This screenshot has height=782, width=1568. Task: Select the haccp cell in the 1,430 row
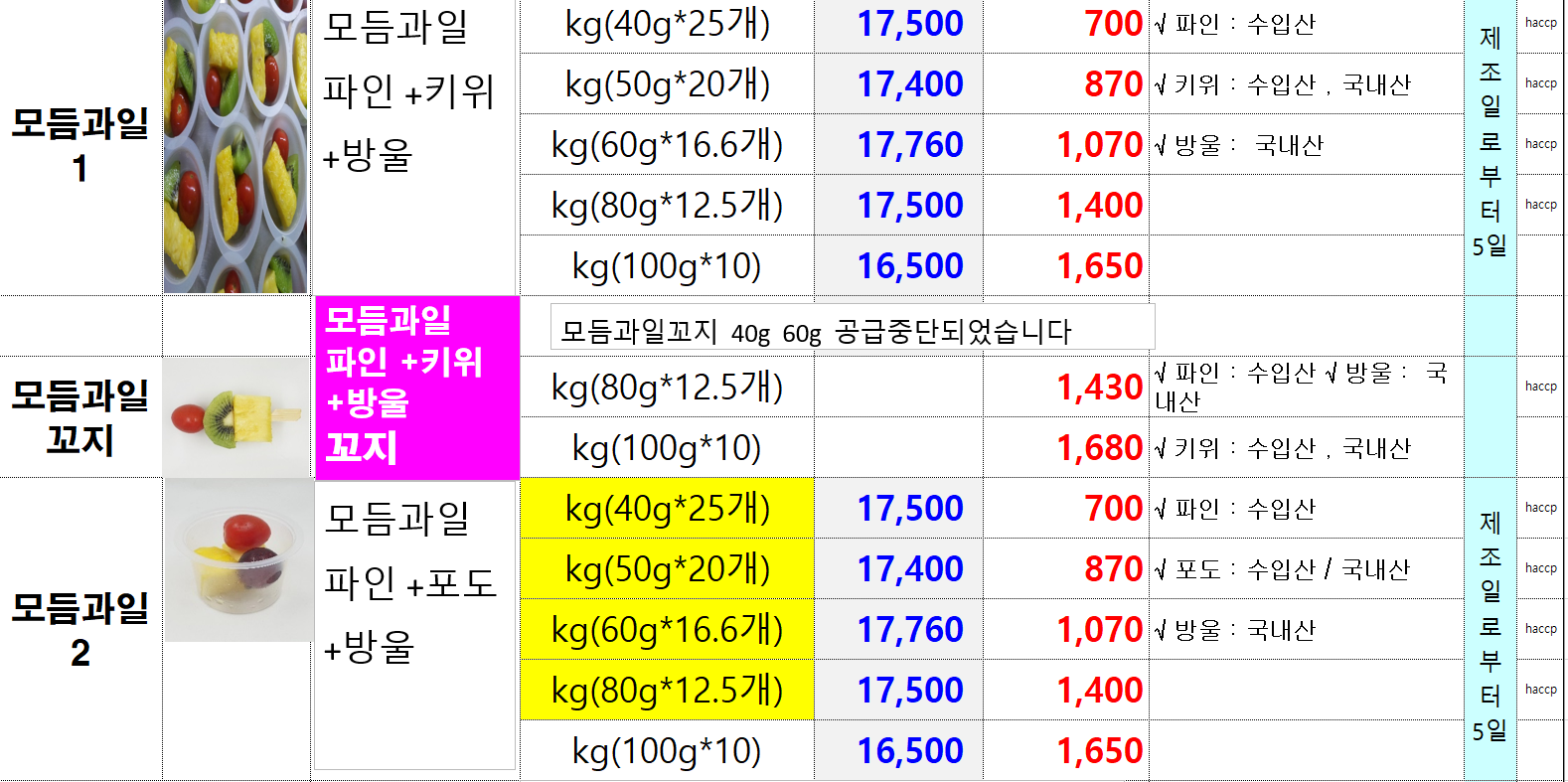click(1540, 388)
